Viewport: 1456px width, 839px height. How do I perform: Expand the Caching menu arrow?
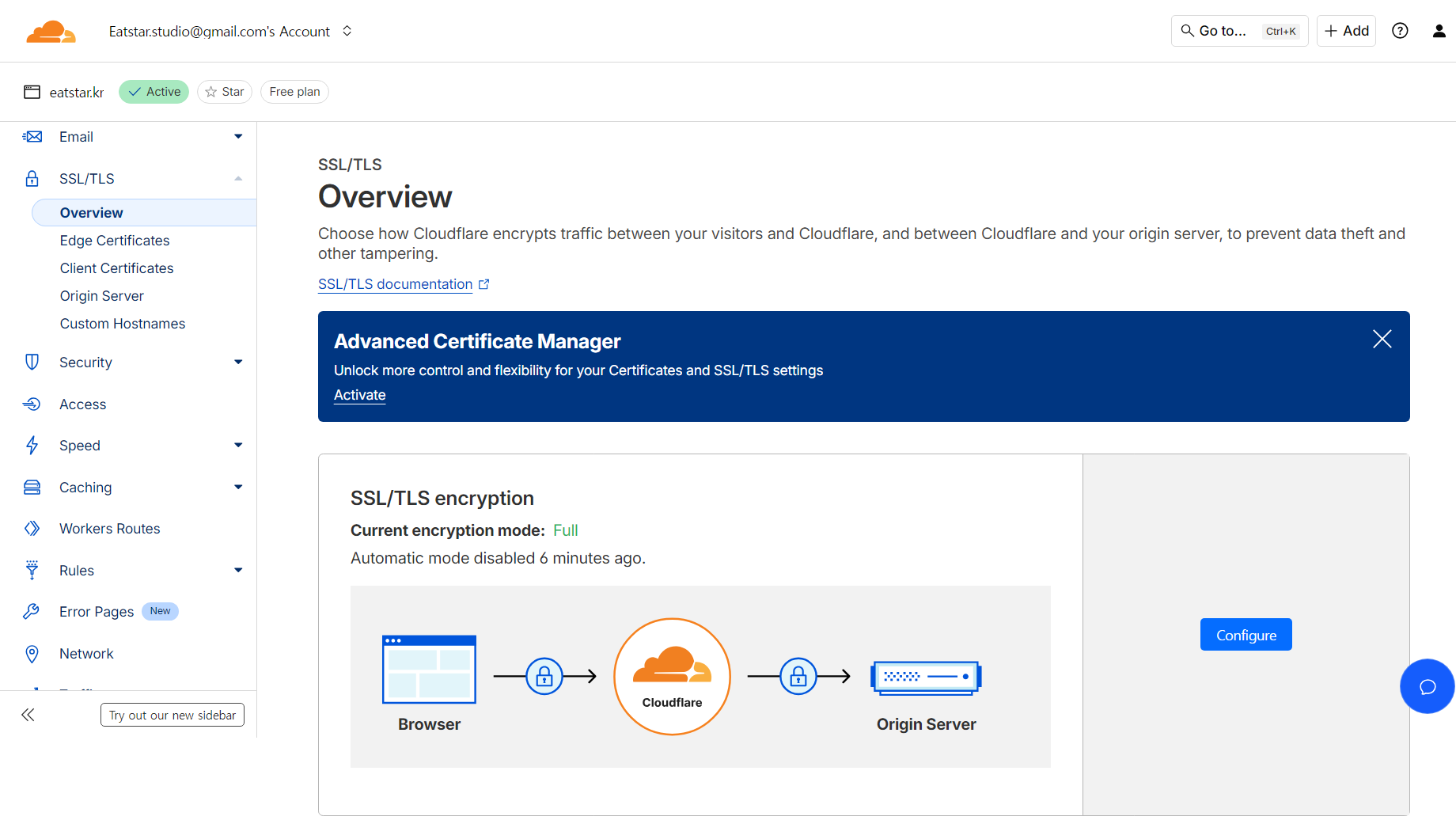pos(238,488)
